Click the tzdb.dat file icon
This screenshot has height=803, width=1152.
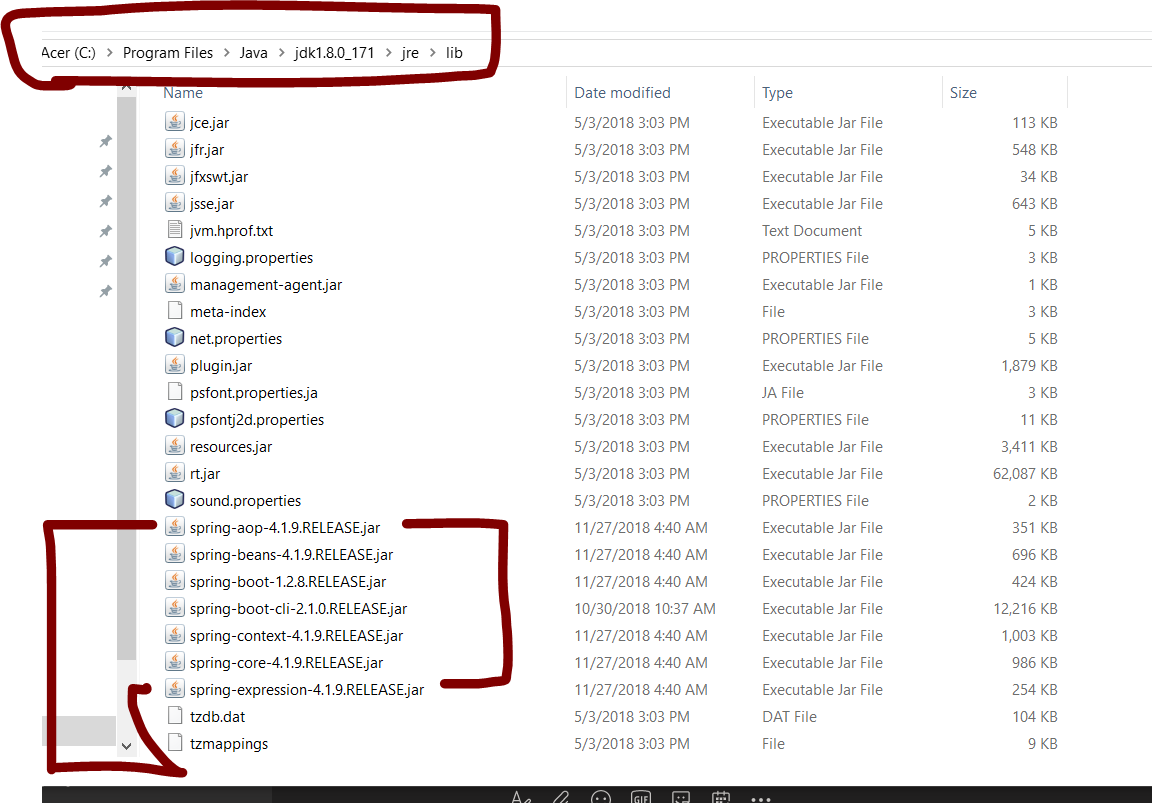click(x=174, y=716)
